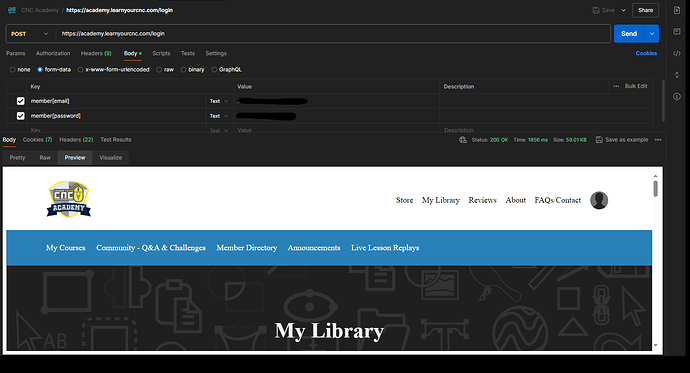The image size is (690, 373).
Task: Open the Text type dropdown for member[email]
Action: coord(219,101)
